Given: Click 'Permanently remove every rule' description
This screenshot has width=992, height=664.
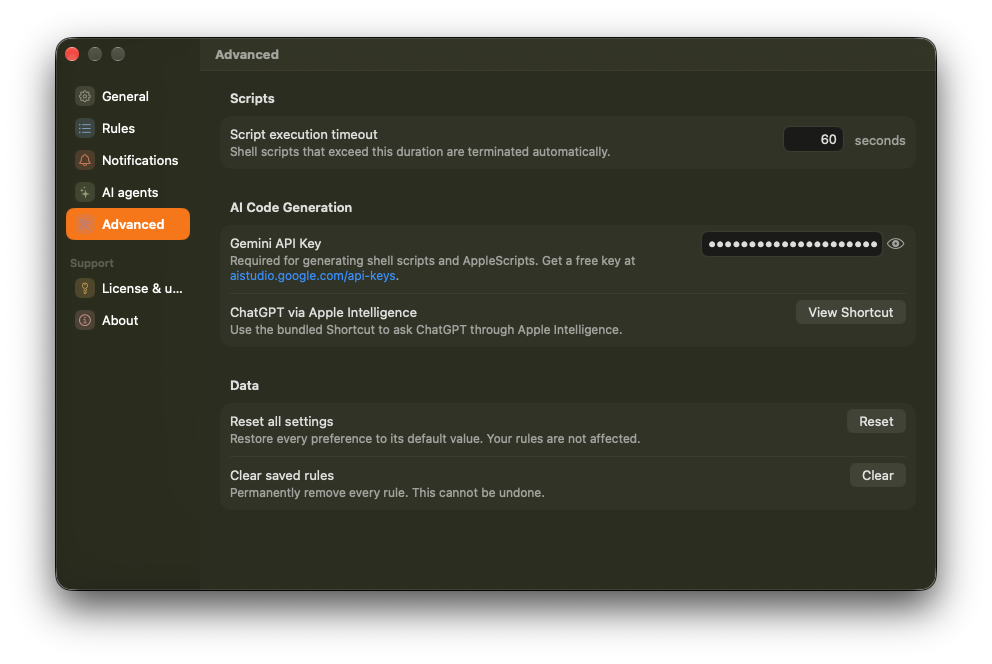Looking at the screenshot, I should (x=387, y=493).
